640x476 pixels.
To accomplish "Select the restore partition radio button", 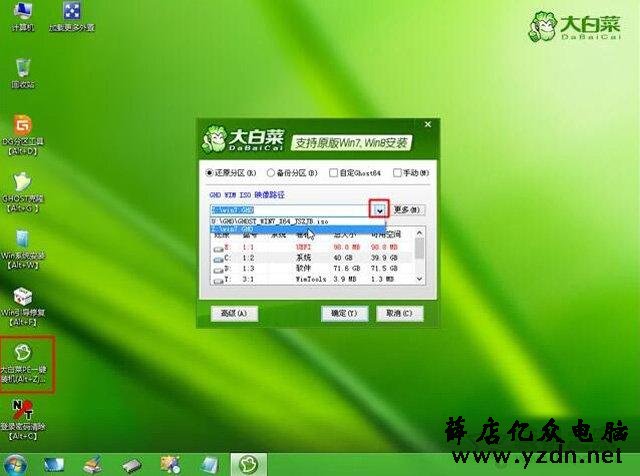I will click(209, 173).
